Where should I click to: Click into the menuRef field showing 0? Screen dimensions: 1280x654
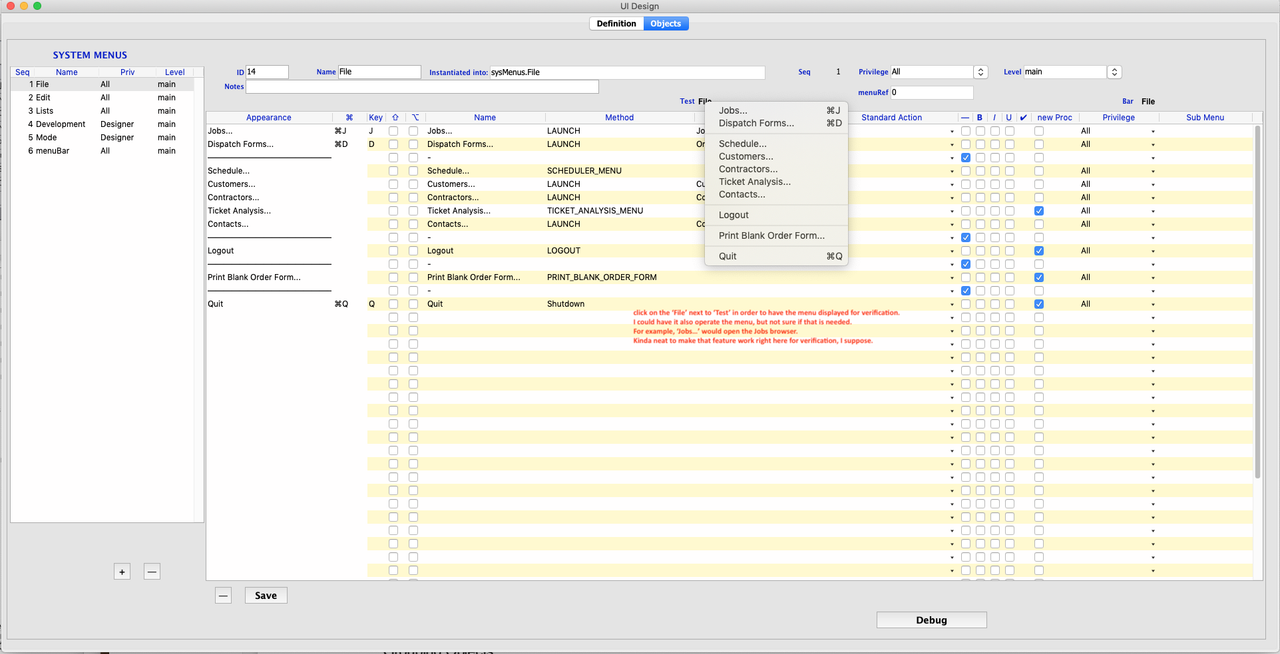pos(931,92)
